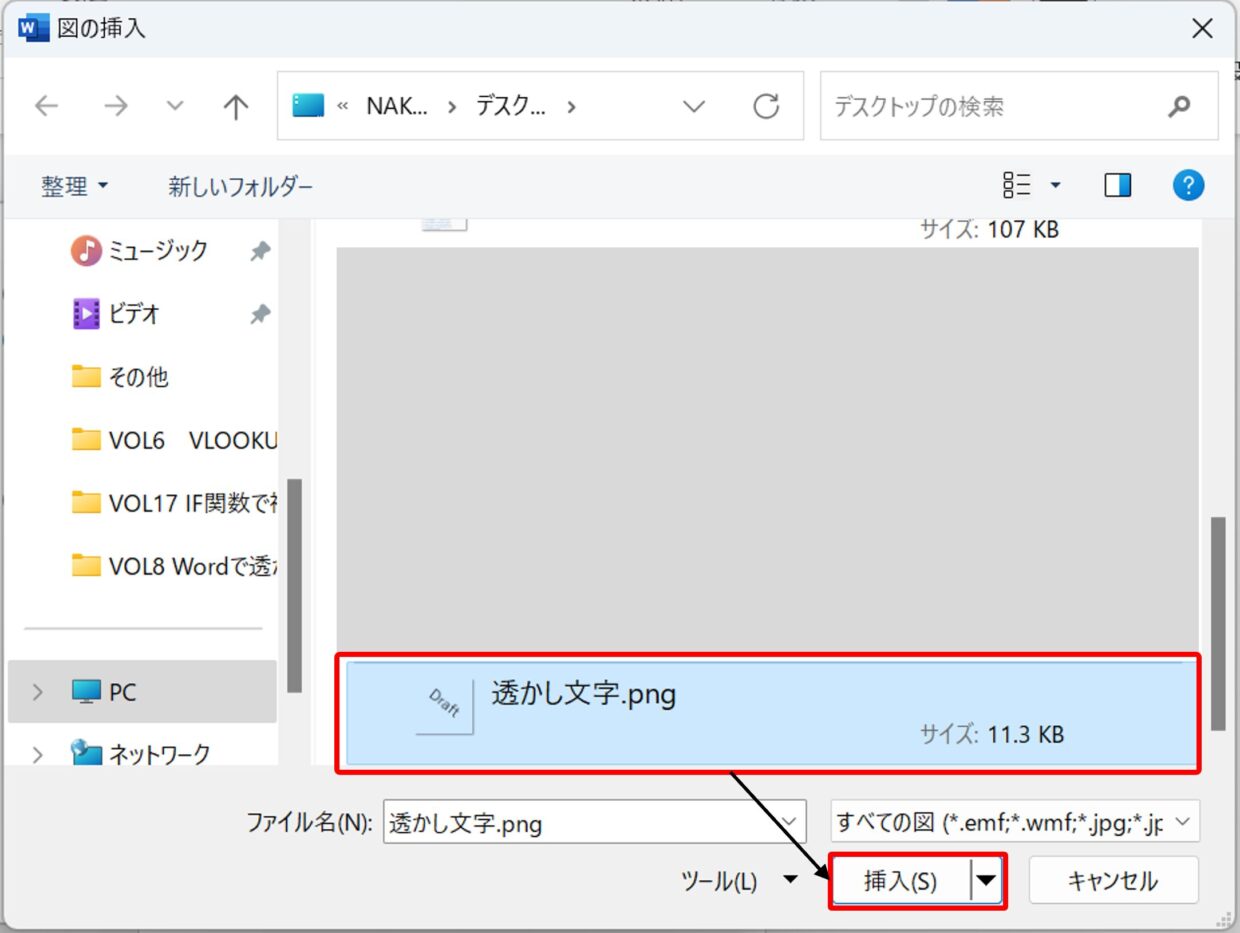The width and height of the screenshot is (1240, 933).
Task: Open the help question mark icon
Action: [1188, 185]
